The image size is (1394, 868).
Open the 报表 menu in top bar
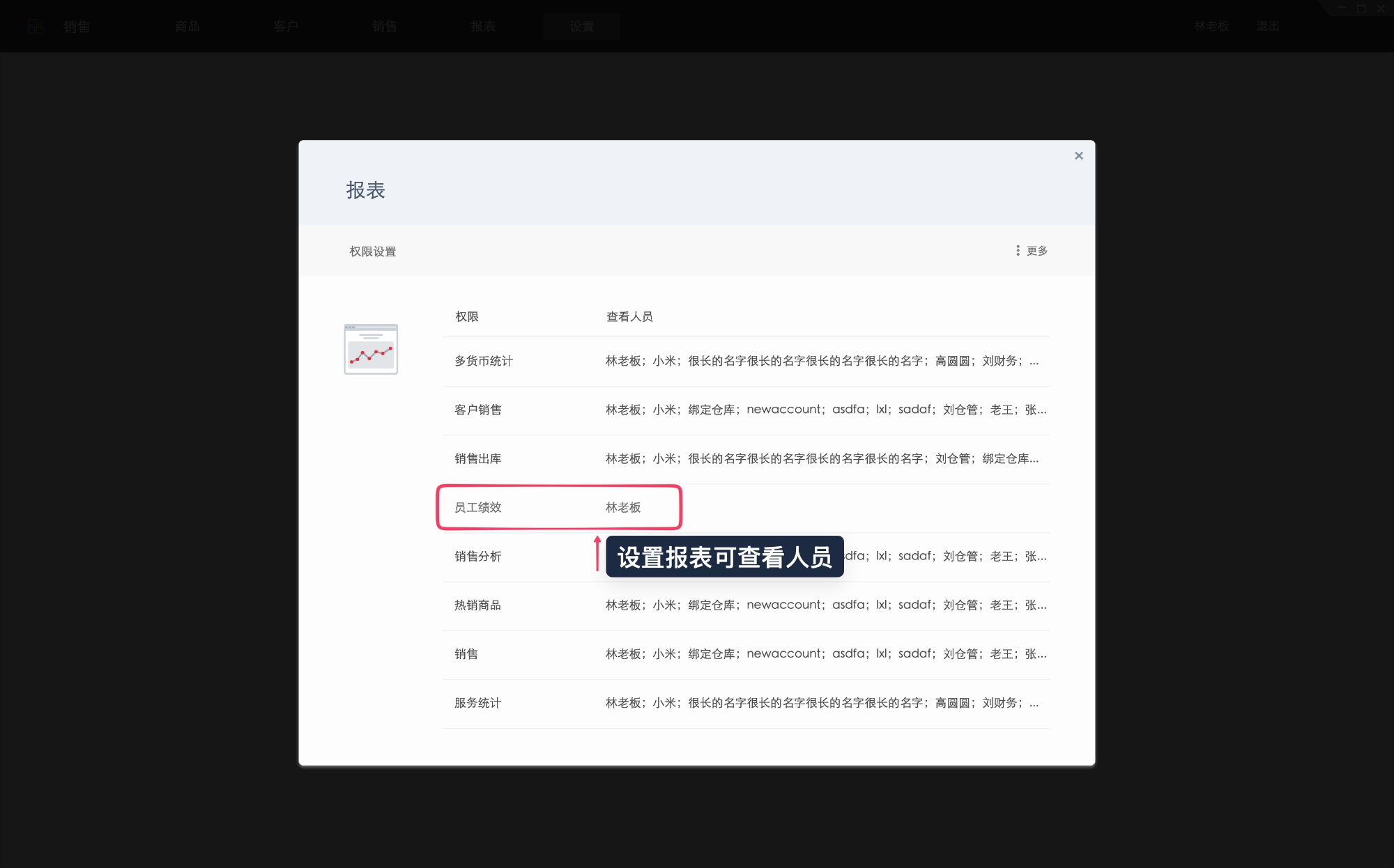(483, 26)
